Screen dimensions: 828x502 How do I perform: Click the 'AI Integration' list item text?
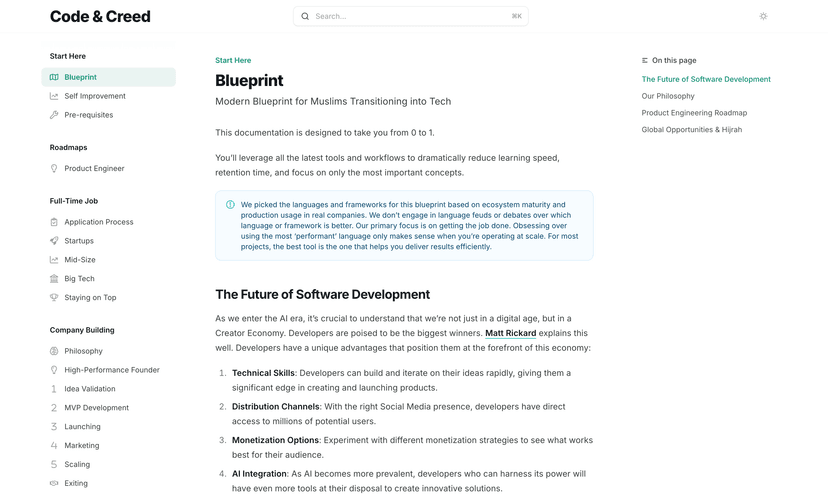pos(259,474)
